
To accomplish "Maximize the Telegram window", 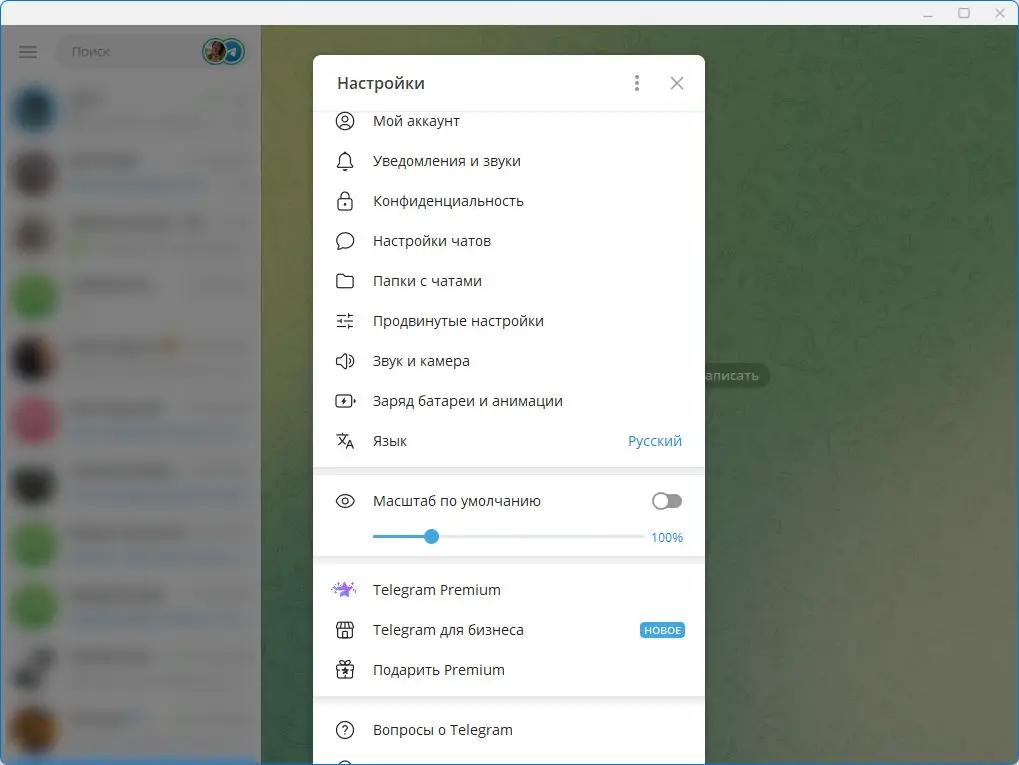I will [x=964, y=13].
